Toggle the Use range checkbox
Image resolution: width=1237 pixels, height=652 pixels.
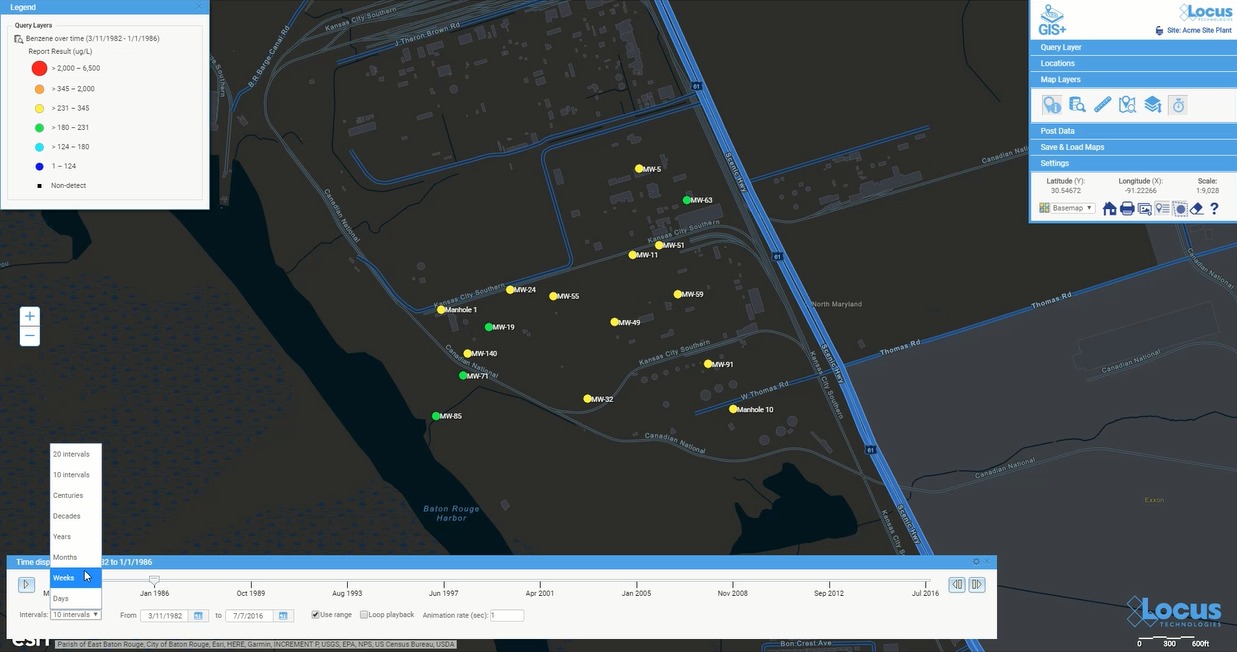(x=315, y=615)
